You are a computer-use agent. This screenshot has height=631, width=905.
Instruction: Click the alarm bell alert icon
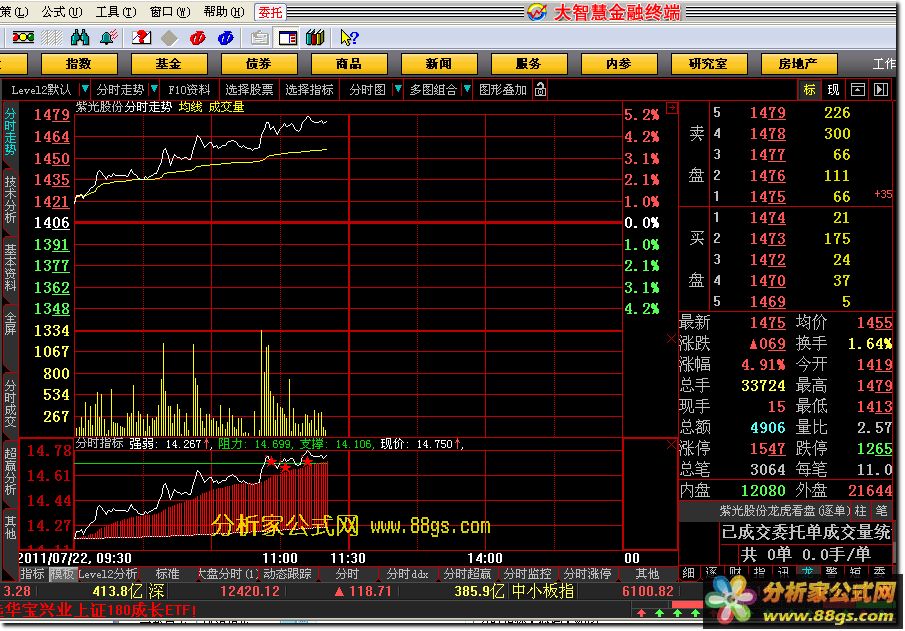point(109,38)
